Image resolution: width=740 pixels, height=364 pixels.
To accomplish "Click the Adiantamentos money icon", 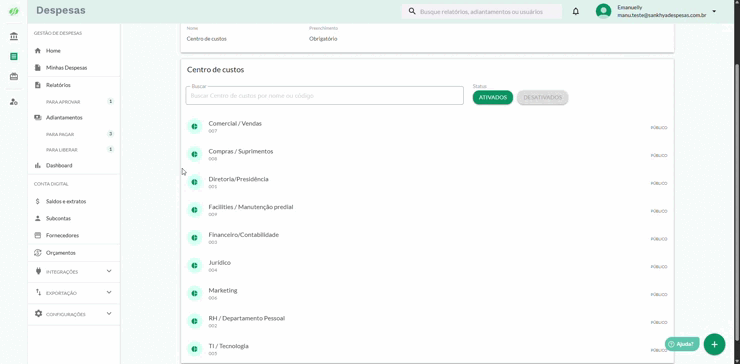I will click(x=38, y=117).
